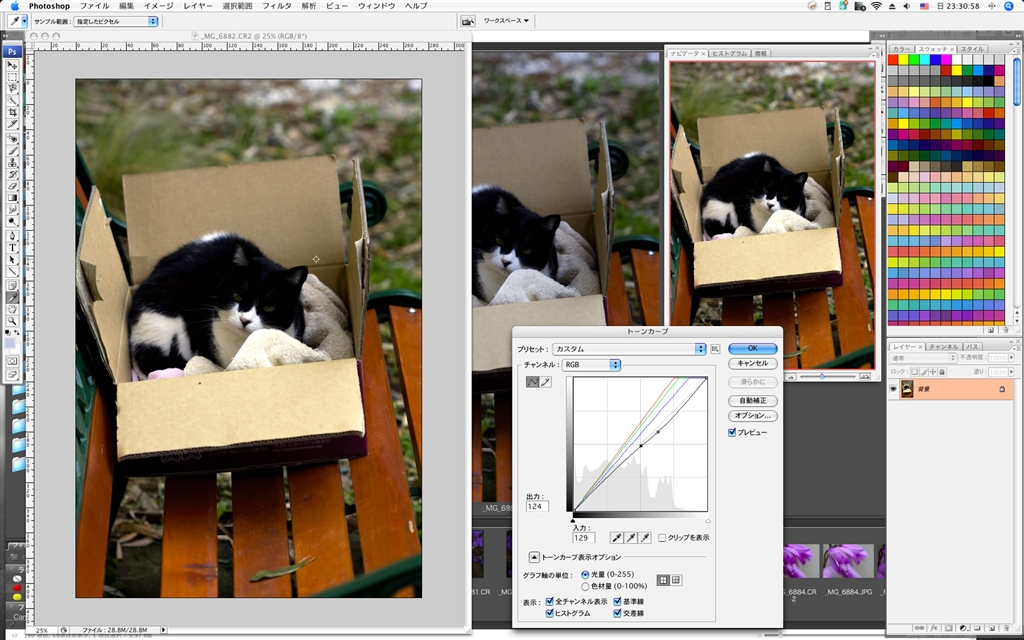The height and width of the screenshot is (640, 1024).
Task: Uncheck 全チャンネル表示 checkbox
Action: (x=549, y=601)
